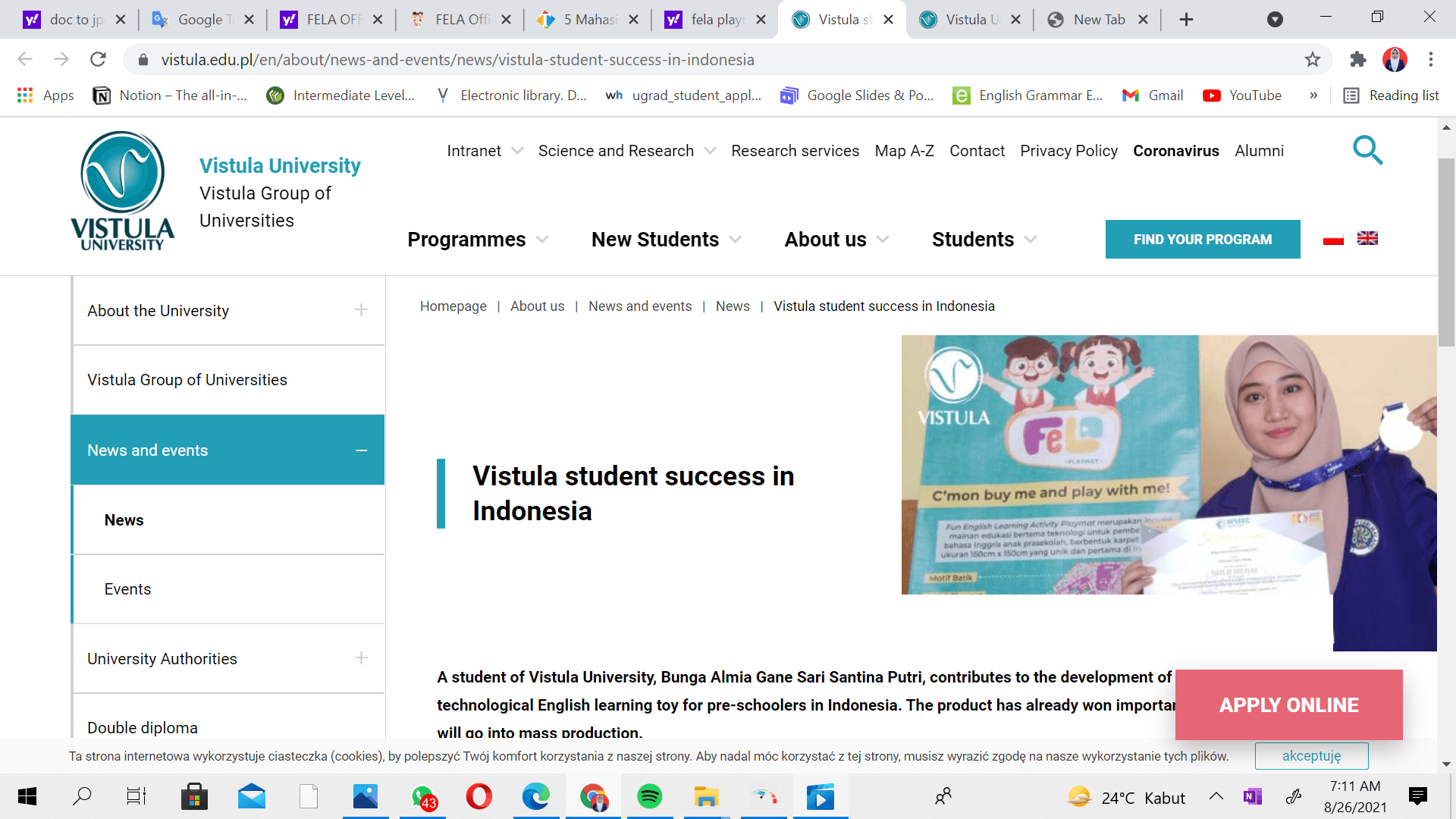Open File Explorer from the taskbar
The width and height of the screenshot is (1456, 819).
coord(707,796)
